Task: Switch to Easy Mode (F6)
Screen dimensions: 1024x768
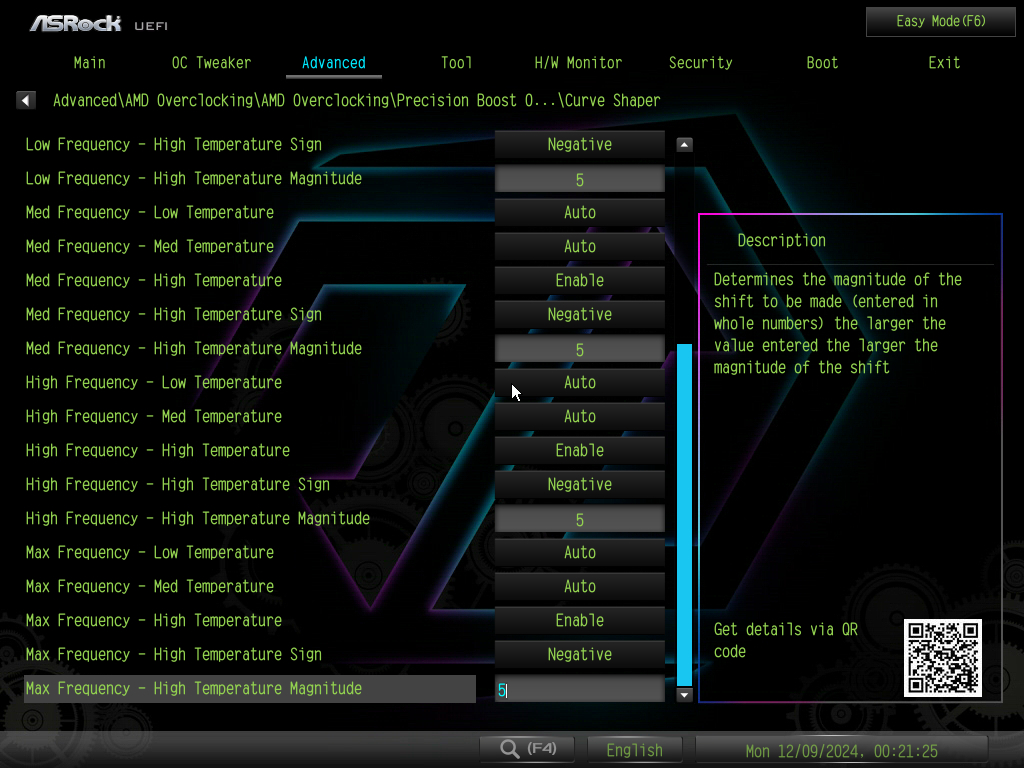Action: [940, 22]
